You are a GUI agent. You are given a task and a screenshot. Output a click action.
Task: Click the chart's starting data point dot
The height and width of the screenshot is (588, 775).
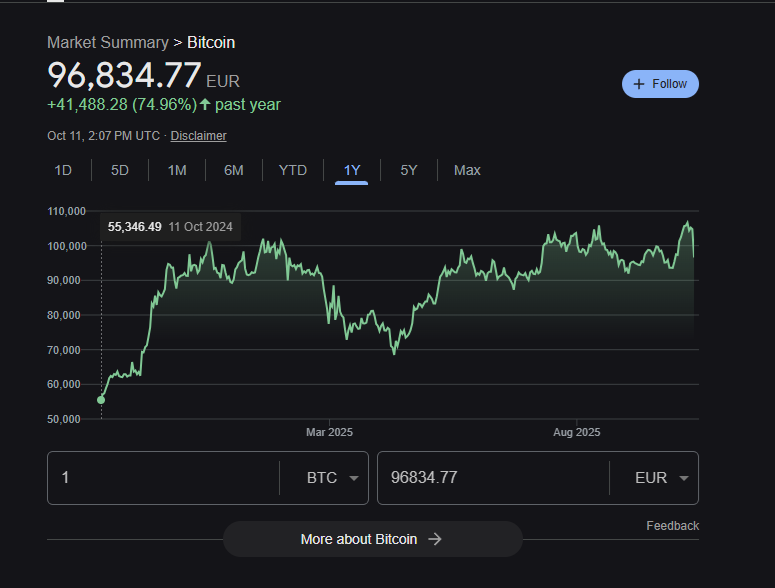pos(101,400)
